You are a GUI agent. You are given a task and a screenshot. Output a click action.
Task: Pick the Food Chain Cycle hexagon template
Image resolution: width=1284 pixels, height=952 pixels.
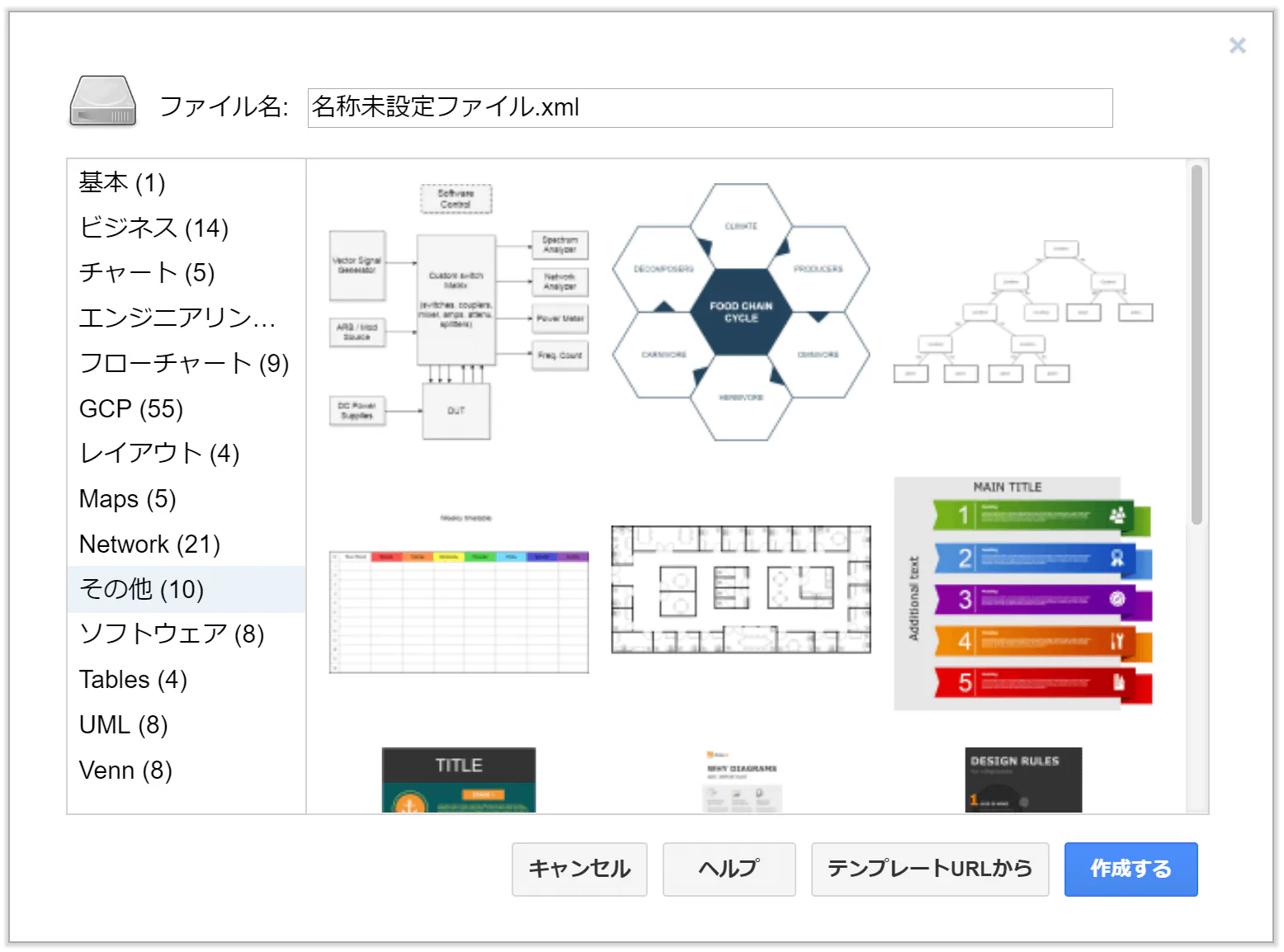741,312
